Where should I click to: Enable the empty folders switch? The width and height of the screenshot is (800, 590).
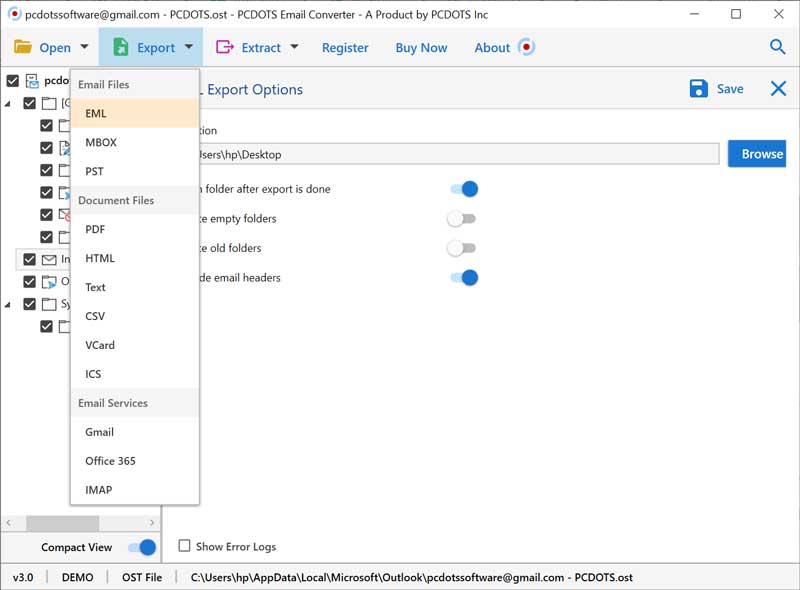[x=461, y=219]
